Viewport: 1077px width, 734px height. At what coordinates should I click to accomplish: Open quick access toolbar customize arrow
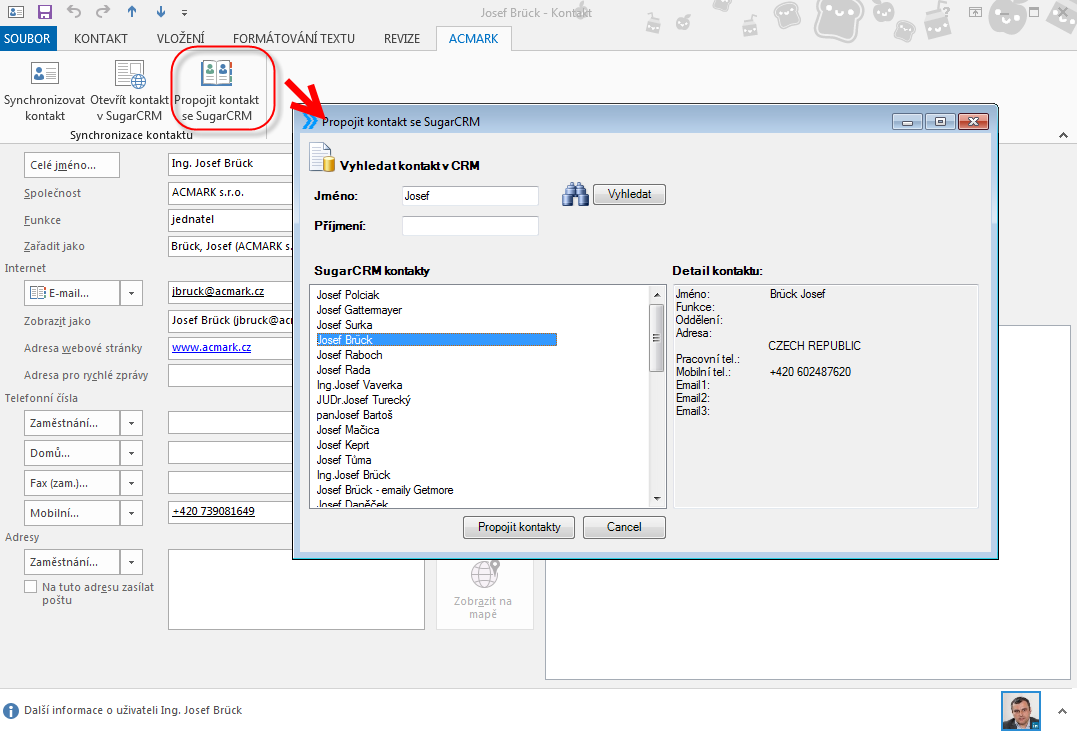tap(184, 12)
